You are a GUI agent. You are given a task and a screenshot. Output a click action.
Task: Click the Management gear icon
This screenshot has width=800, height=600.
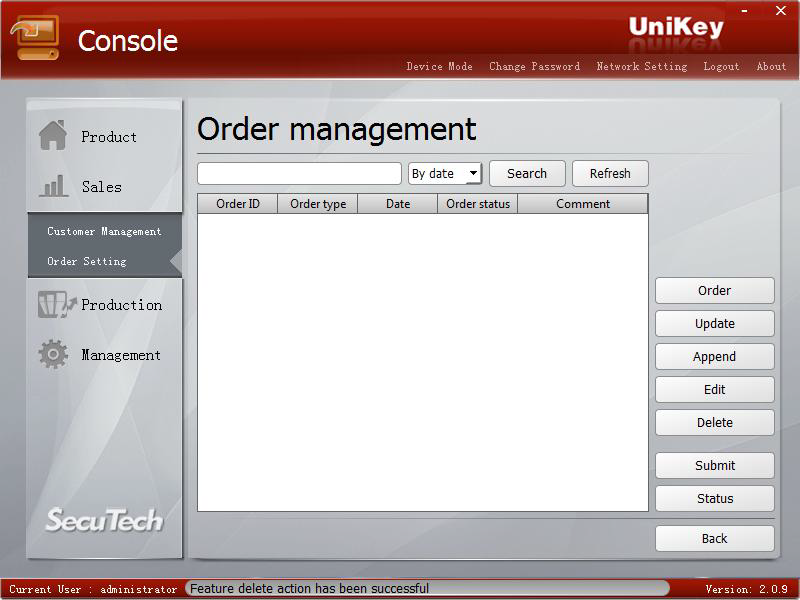click(53, 354)
